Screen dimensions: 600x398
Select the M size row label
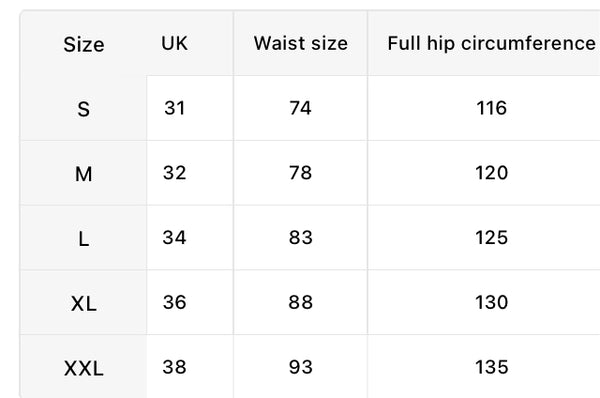point(83,173)
